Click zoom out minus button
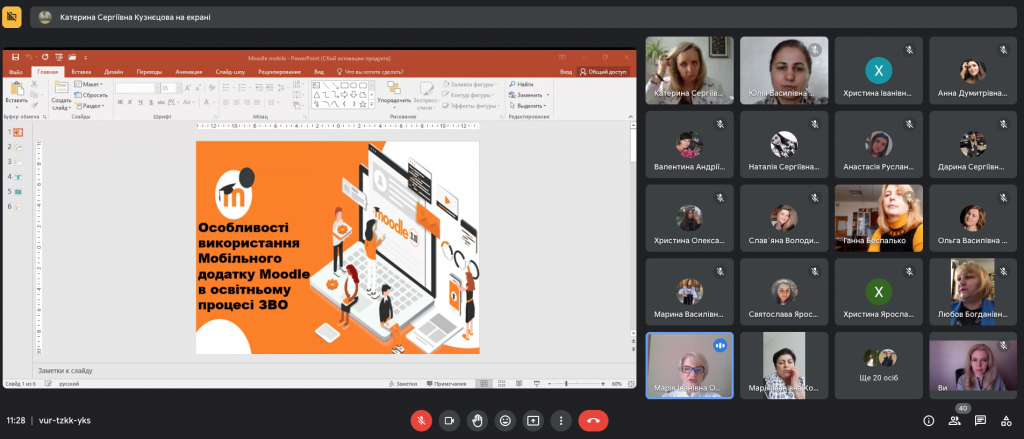1024x439 pixels. 550,384
